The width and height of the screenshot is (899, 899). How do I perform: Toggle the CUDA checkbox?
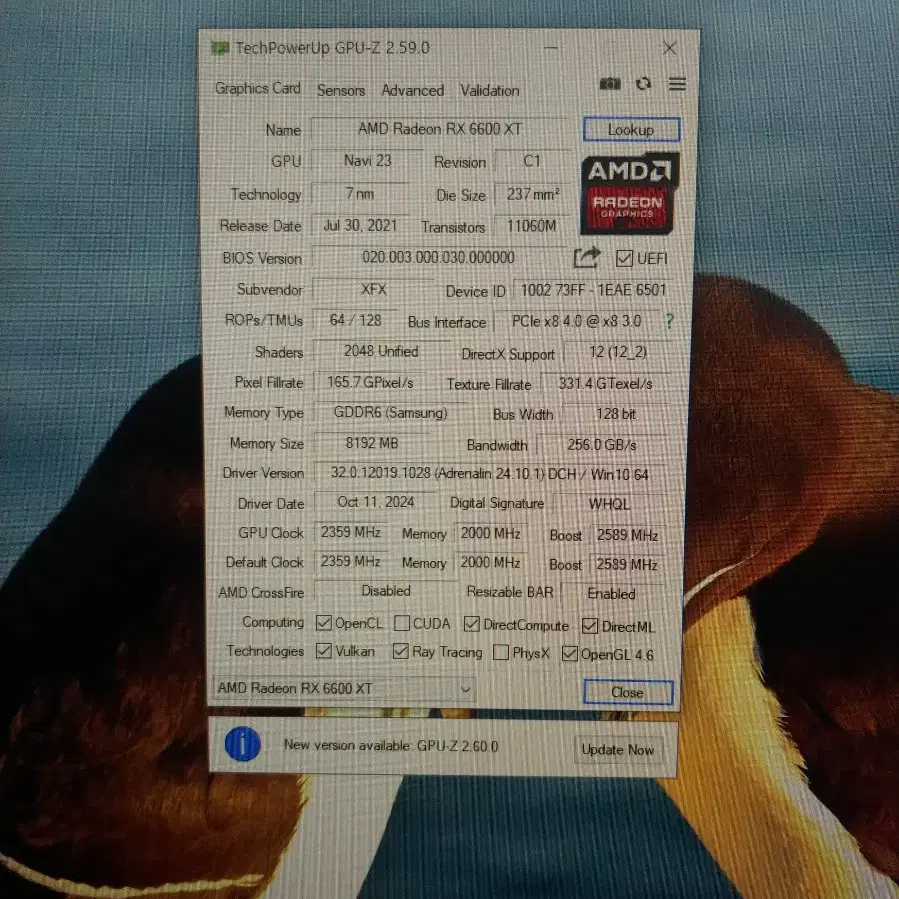point(402,623)
